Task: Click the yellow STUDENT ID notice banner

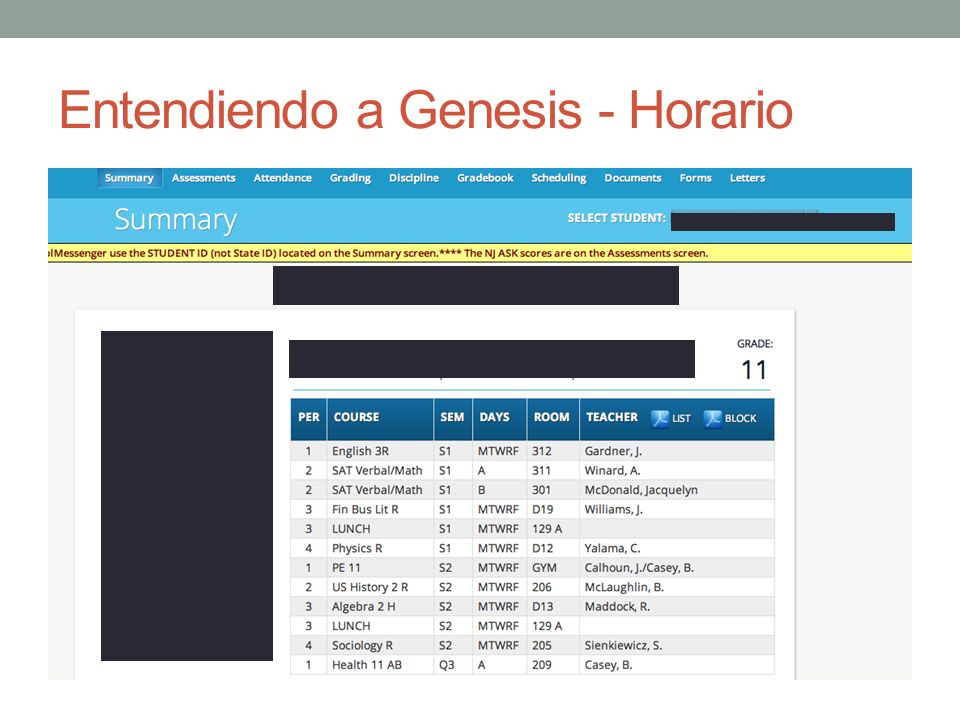Action: (480, 253)
